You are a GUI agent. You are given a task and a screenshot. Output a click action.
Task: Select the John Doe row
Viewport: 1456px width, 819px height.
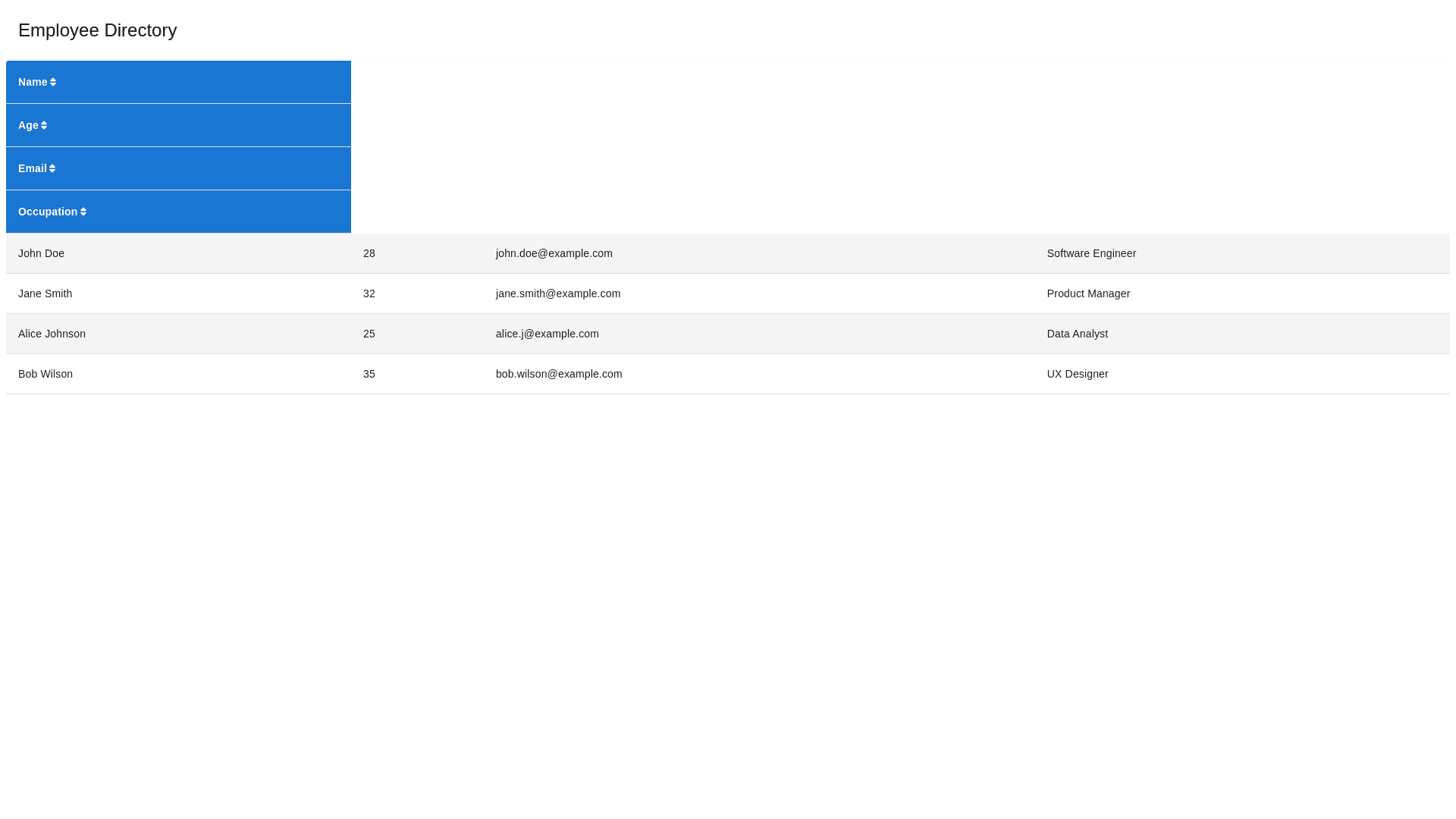[42, 253]
